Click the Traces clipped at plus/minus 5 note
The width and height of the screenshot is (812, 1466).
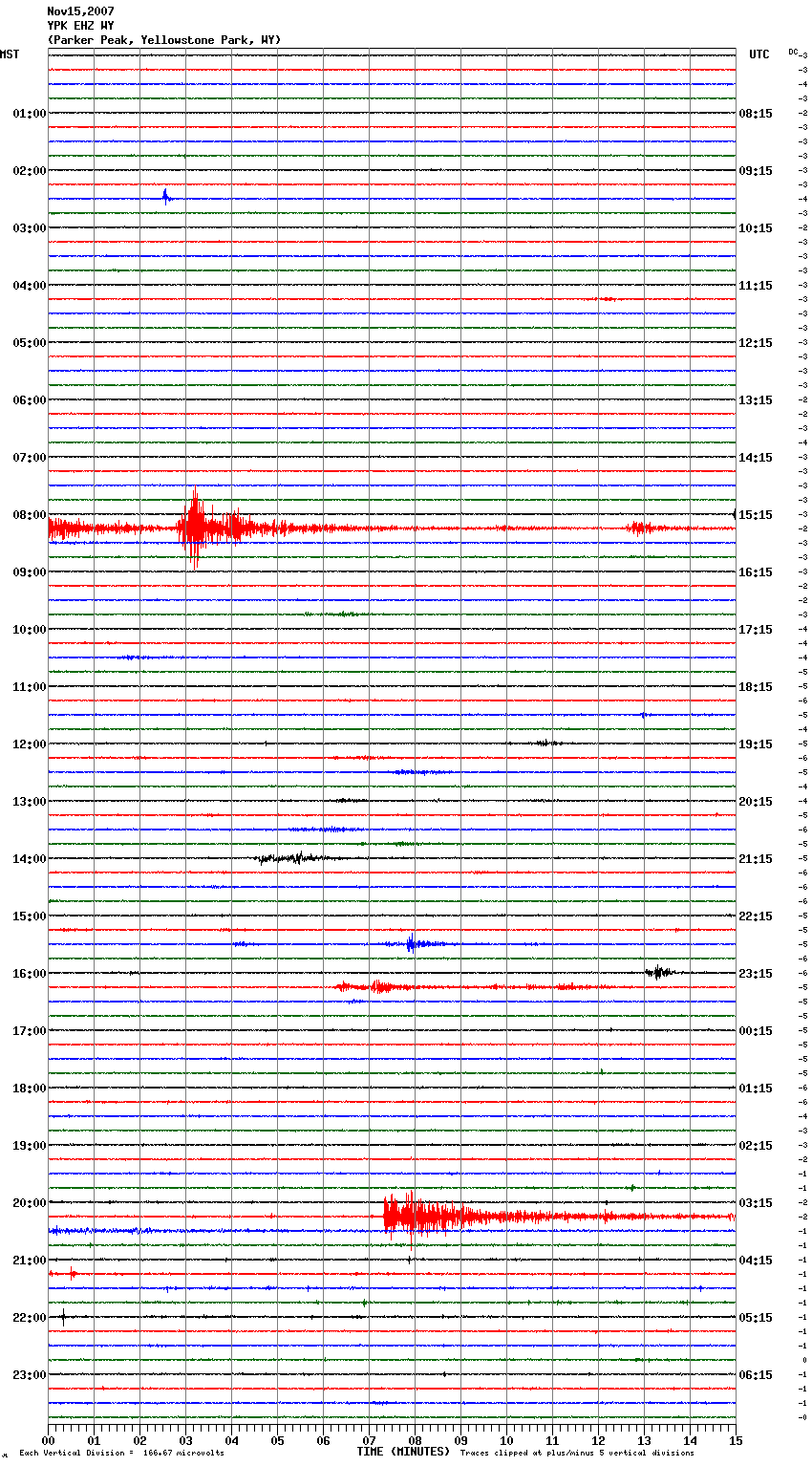(x=577, y=1454)
